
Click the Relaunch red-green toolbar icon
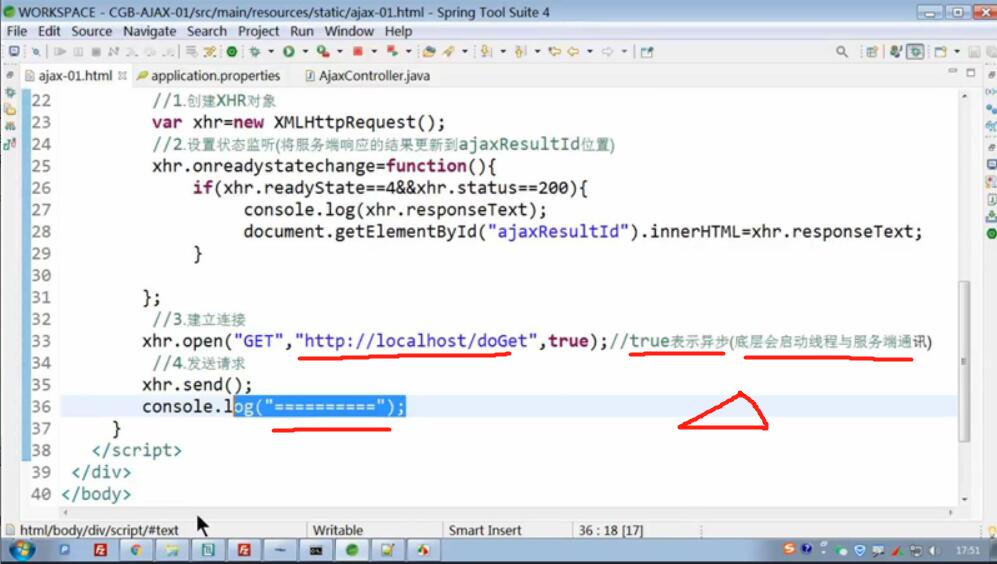[x=392, y=52]
